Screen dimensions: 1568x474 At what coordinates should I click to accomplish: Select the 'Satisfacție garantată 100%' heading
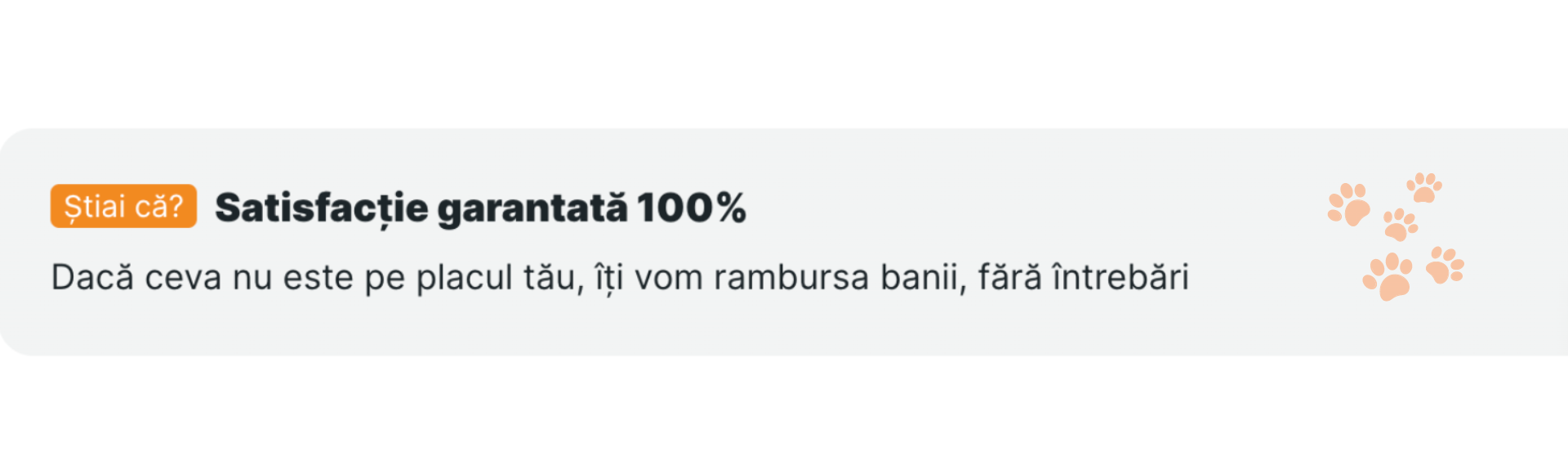coord(480,208)
